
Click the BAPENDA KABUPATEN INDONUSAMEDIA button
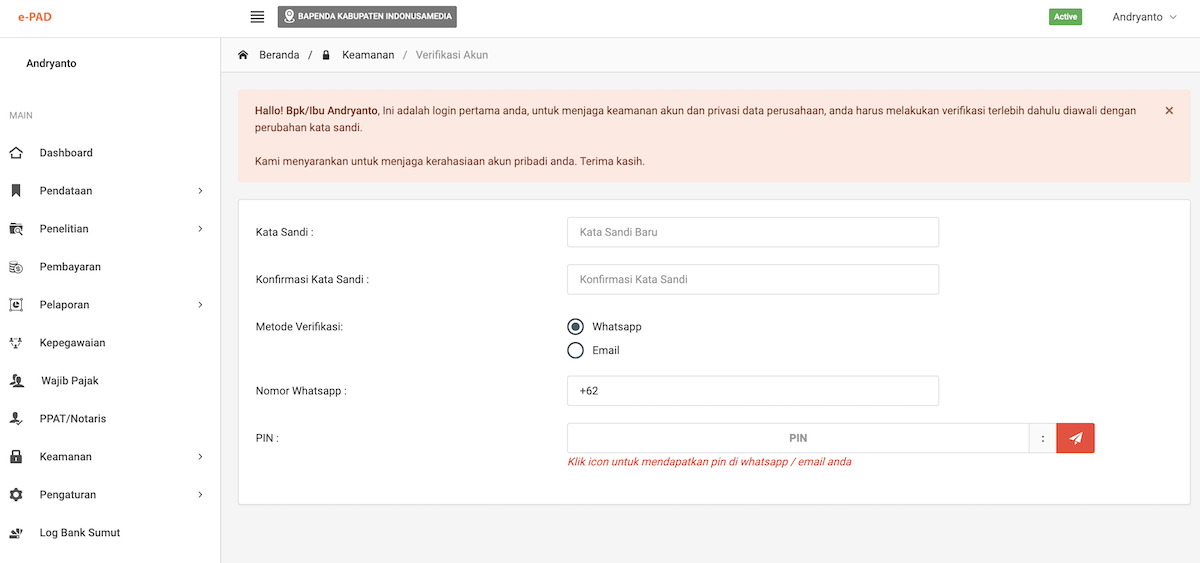pos(367,17)
